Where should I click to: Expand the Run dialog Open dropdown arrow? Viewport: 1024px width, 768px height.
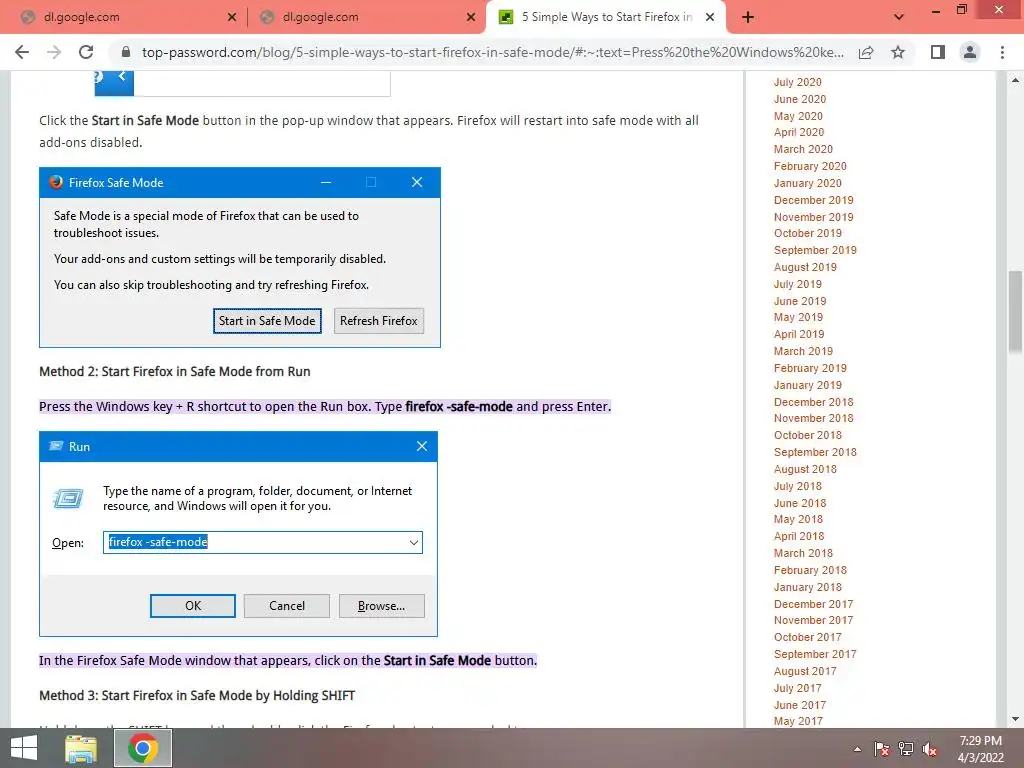413,542
